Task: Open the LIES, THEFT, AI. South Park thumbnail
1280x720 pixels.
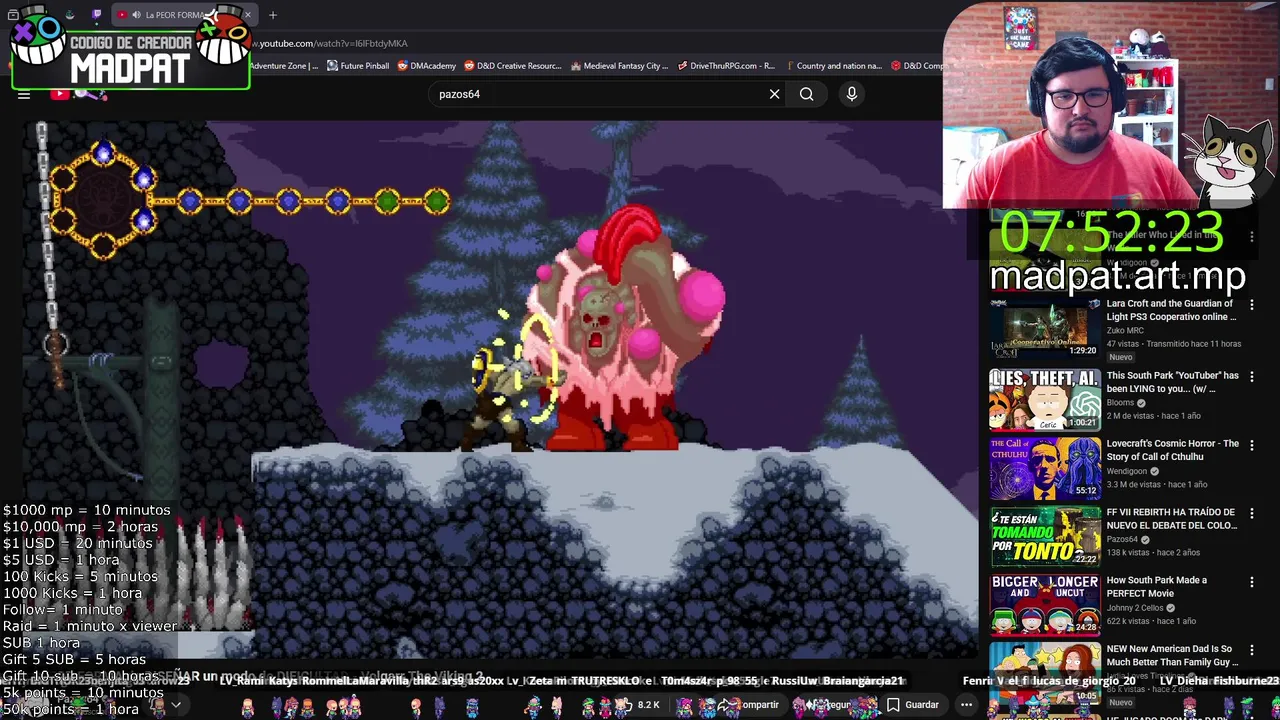Action: pos(1044,399)
